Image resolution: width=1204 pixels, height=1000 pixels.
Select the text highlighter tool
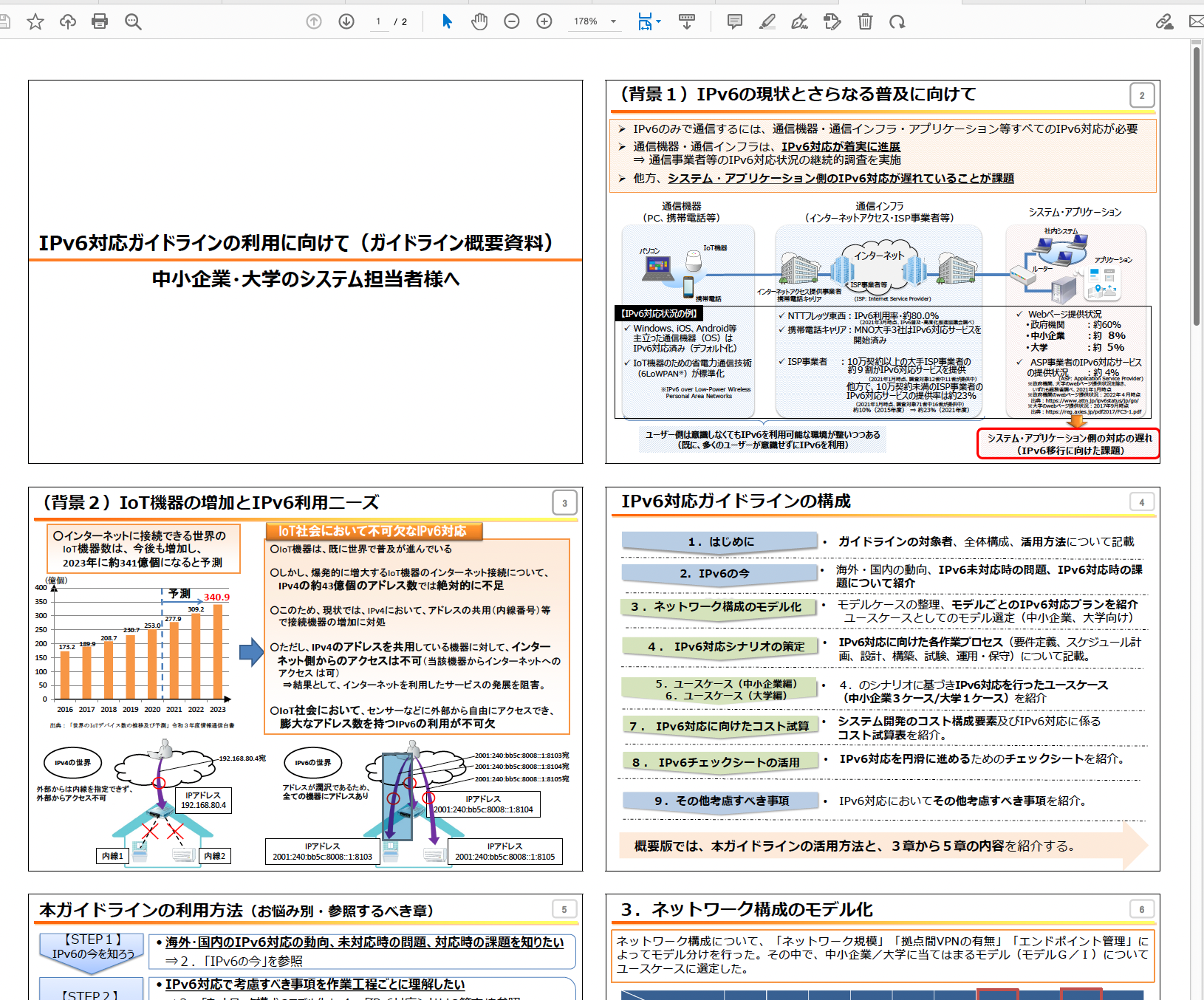(x=767, y=21)
